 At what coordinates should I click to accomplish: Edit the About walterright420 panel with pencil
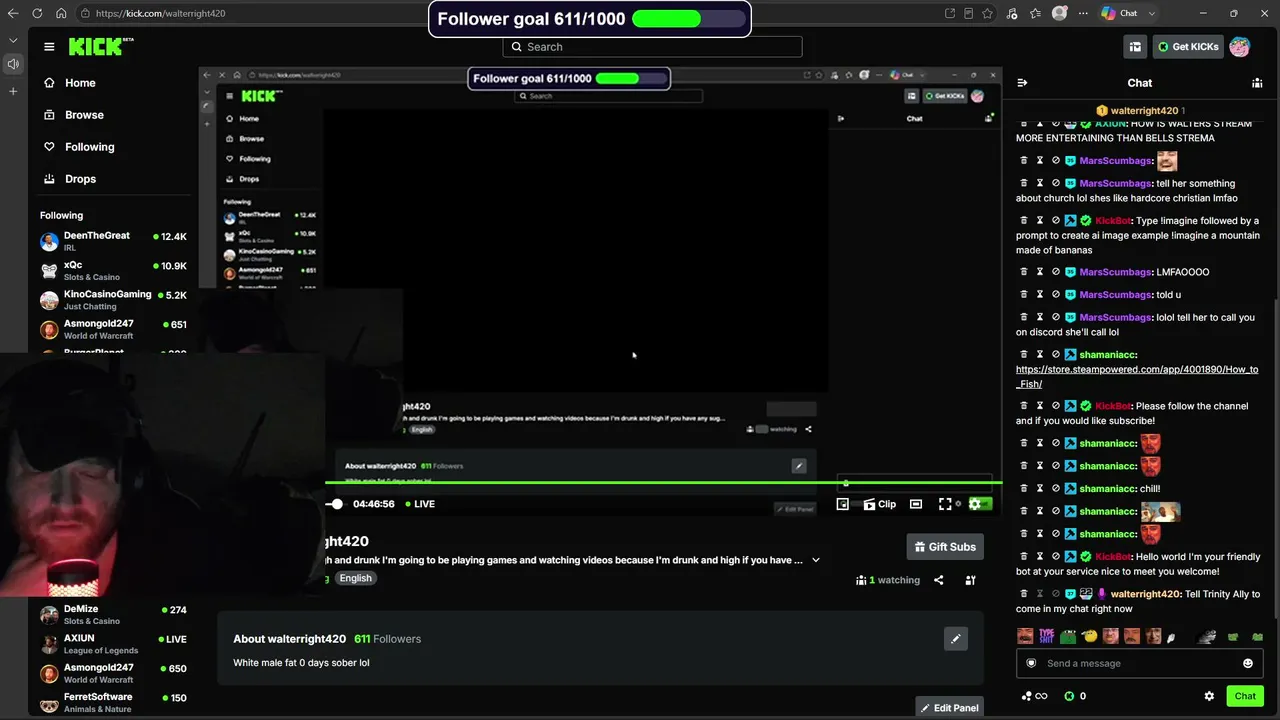[x=955, y=638]
